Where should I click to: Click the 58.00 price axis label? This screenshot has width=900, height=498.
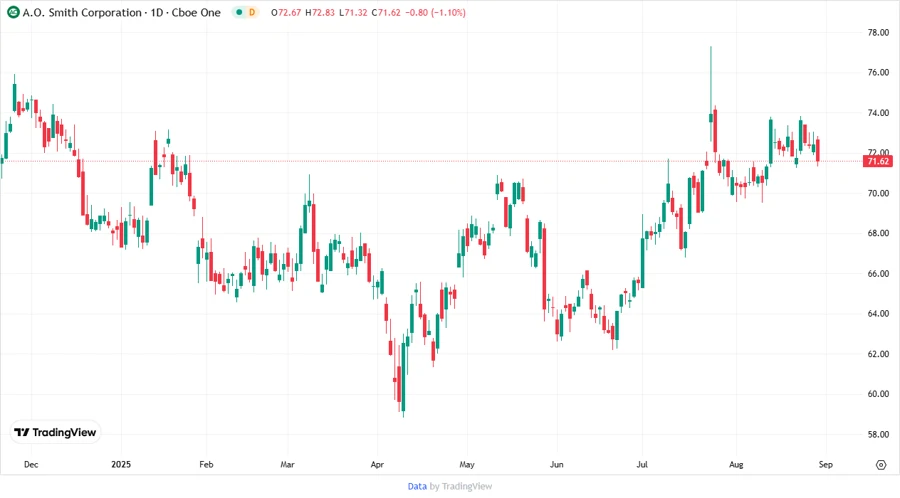(878, 434)
